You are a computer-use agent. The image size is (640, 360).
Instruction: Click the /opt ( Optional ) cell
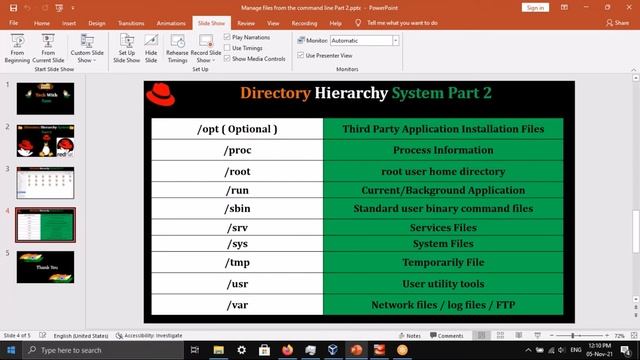[x=237, y=129]
